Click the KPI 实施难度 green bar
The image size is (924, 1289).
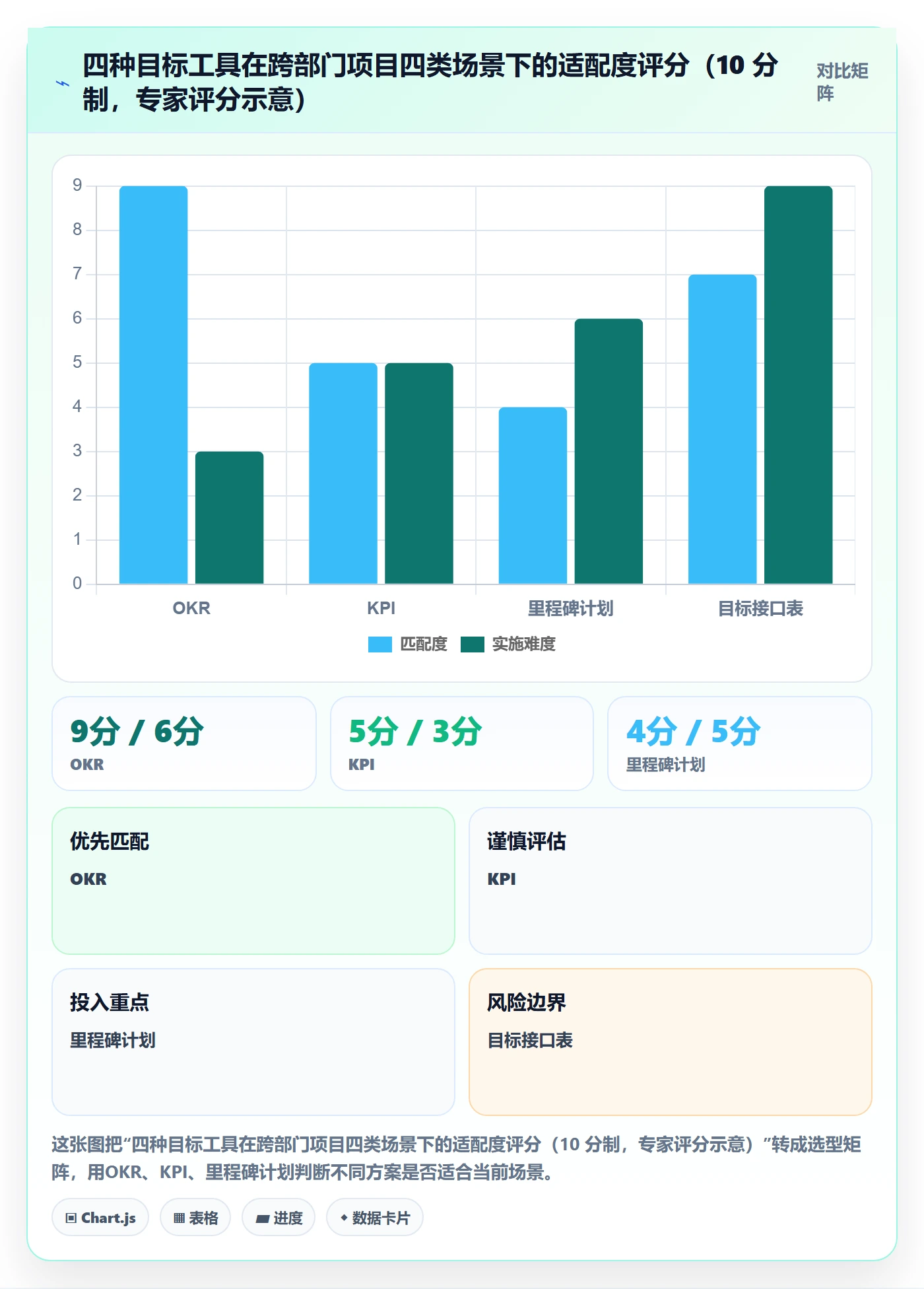419,473
